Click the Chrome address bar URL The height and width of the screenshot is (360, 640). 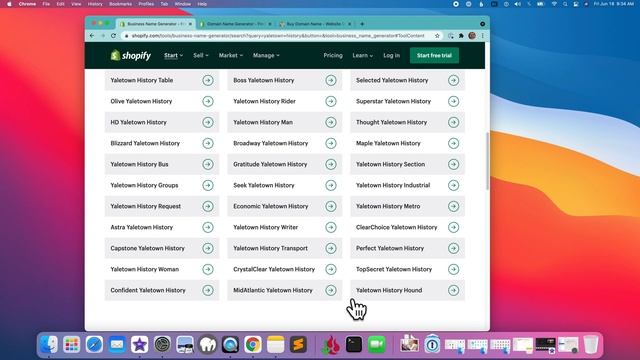(278, 36)
